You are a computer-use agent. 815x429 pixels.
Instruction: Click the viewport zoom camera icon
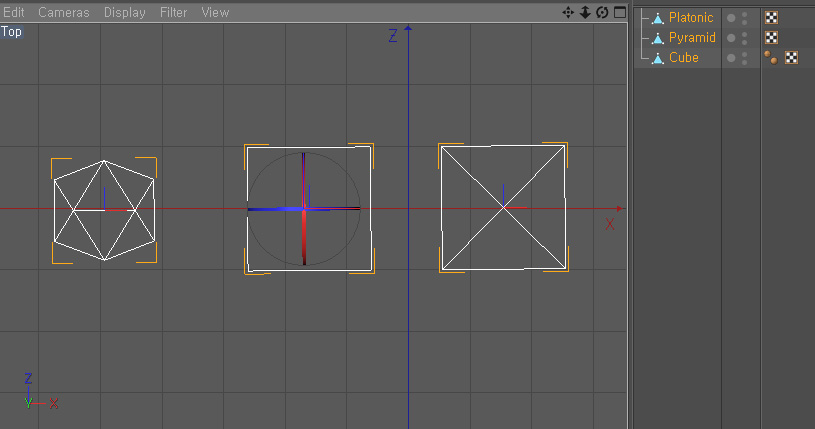point(585,12)
